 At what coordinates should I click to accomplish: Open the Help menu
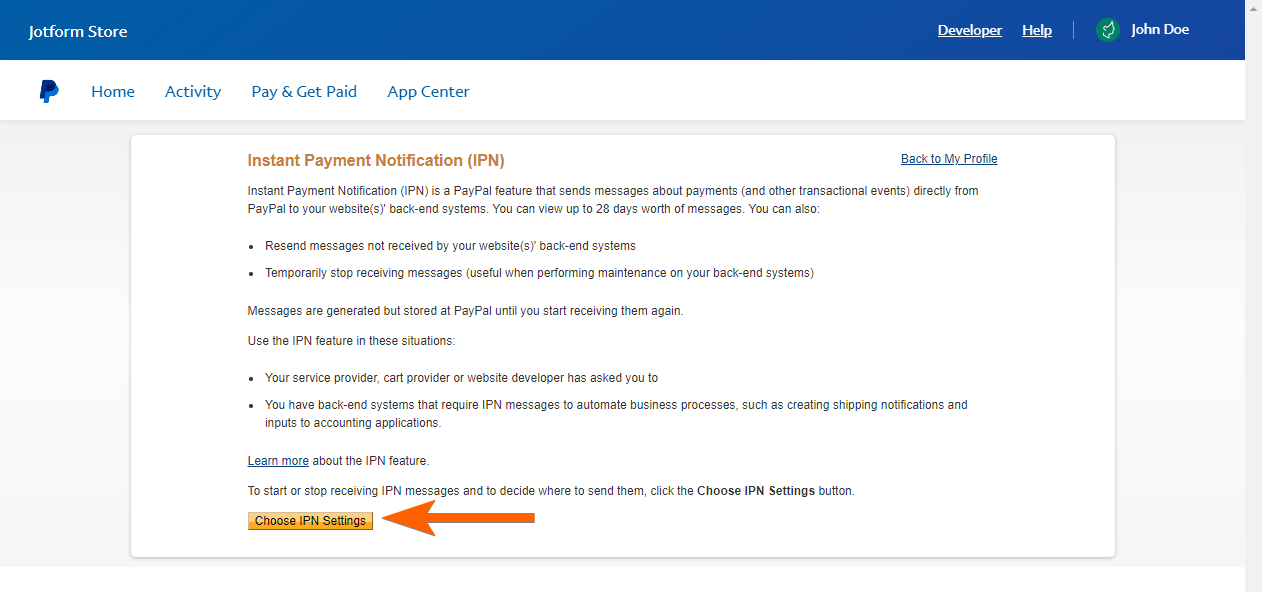tap(1036, 30)
